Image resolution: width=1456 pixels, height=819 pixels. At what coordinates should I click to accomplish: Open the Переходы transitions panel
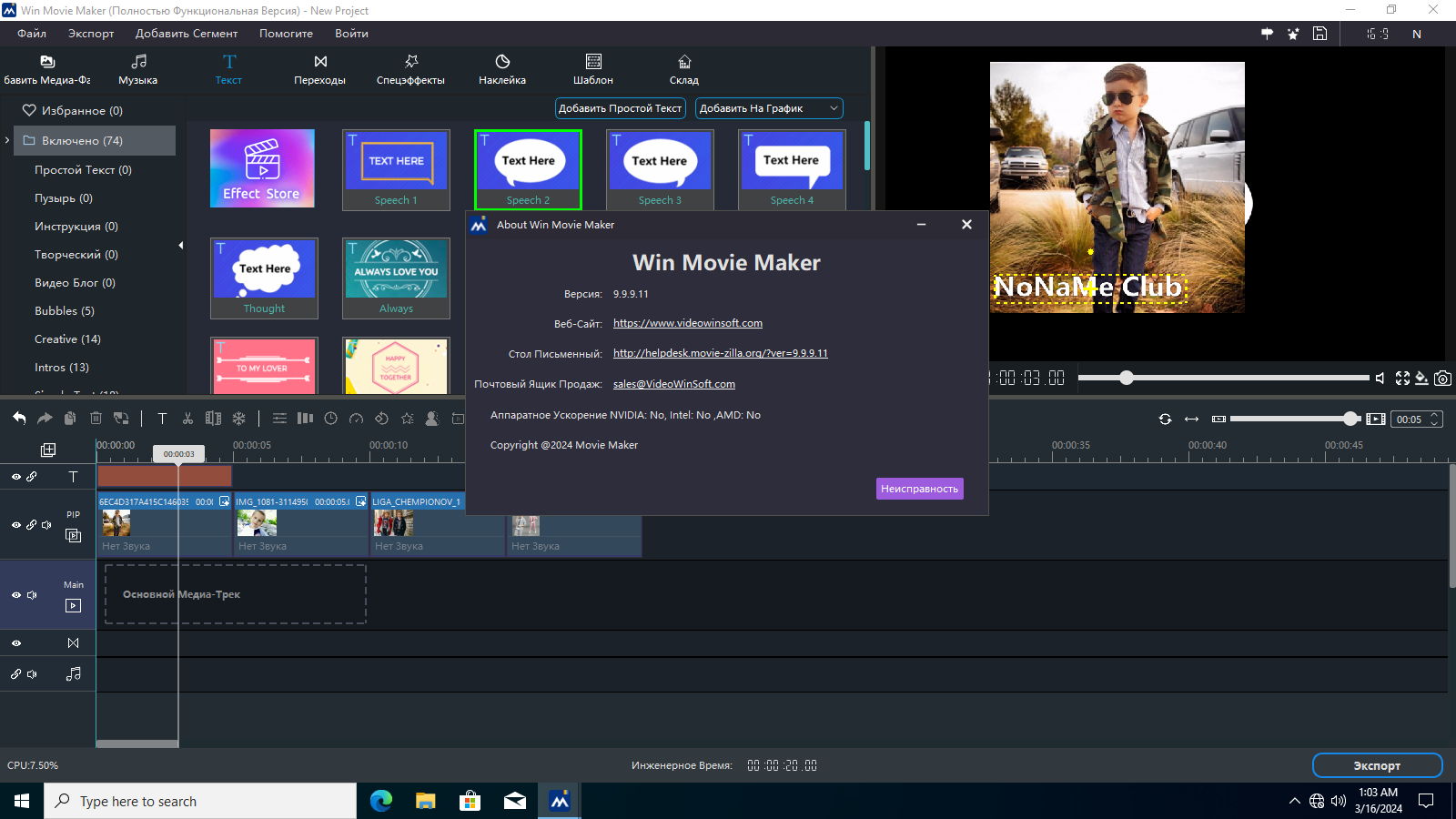coord(319,69)
